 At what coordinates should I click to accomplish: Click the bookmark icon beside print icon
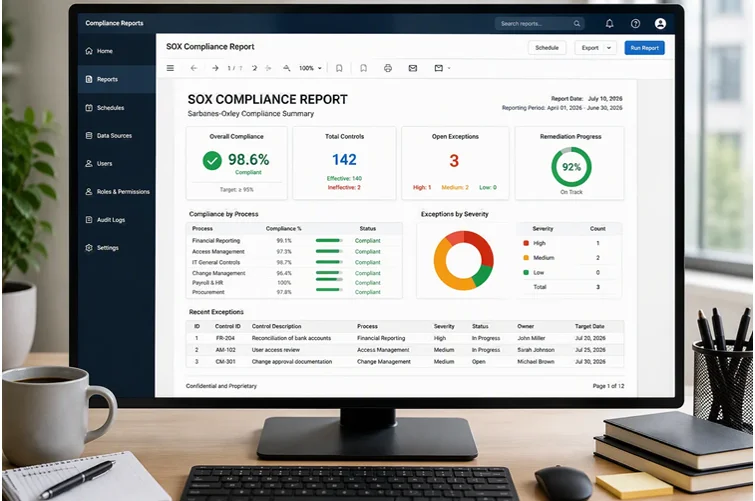pyautogui.click(x=364, y=68)
